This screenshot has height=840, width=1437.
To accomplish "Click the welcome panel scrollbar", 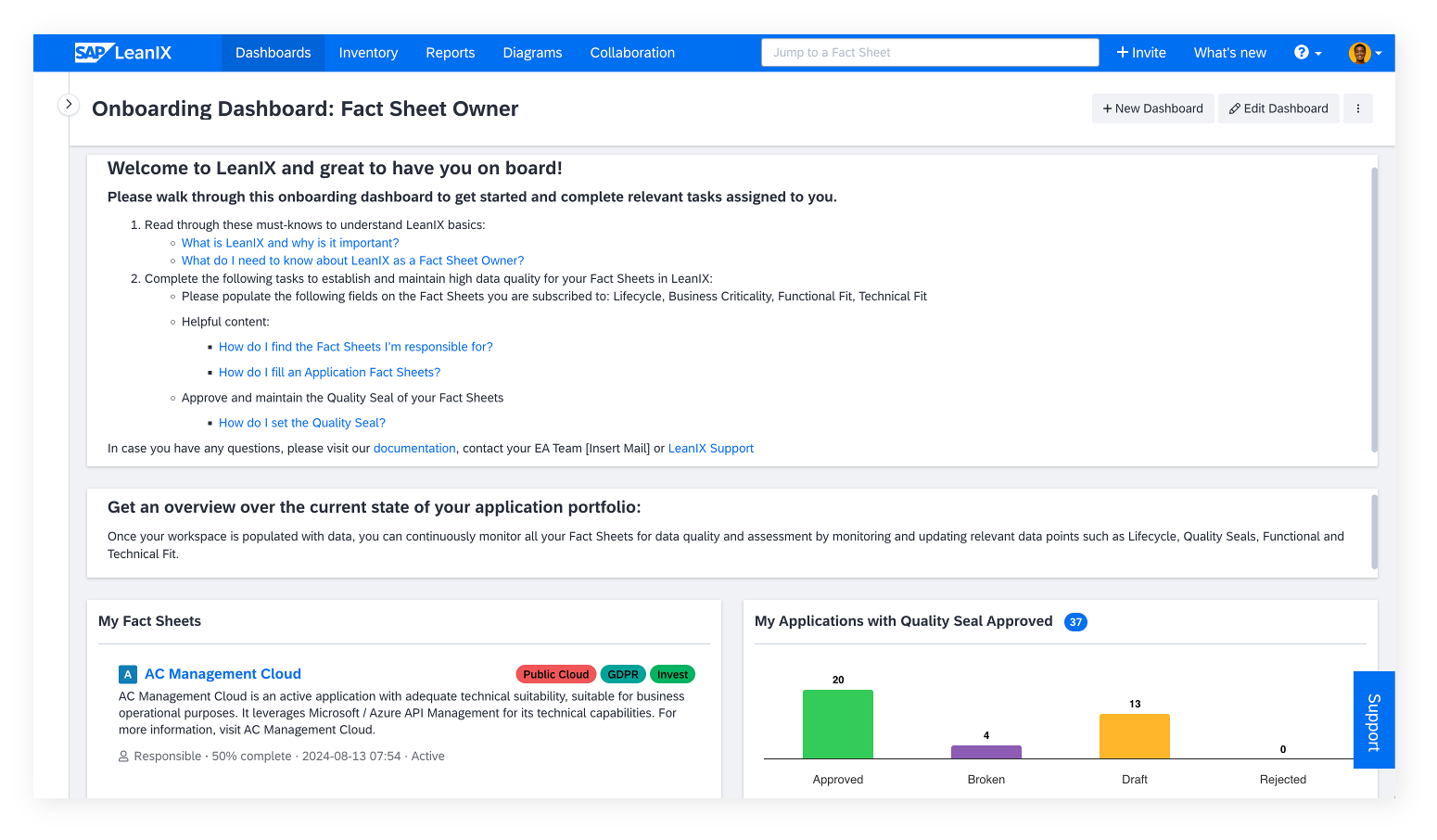I will [1374, 310].
